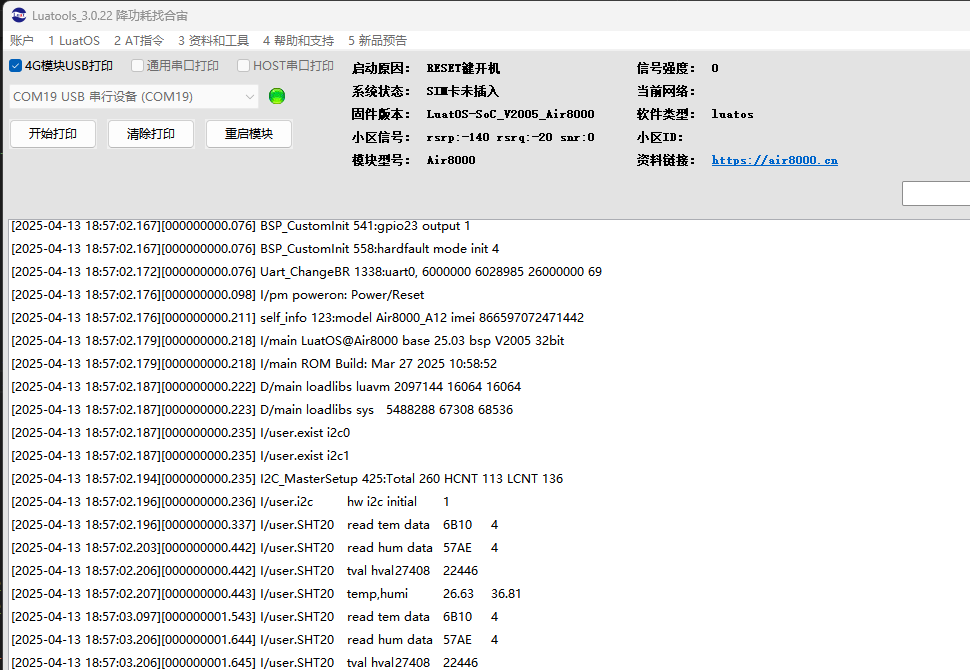Select 'read hum data' line at 18:57:02.203
The height and width of the screenshot is (670, 970).
click(x=255, y=548)
